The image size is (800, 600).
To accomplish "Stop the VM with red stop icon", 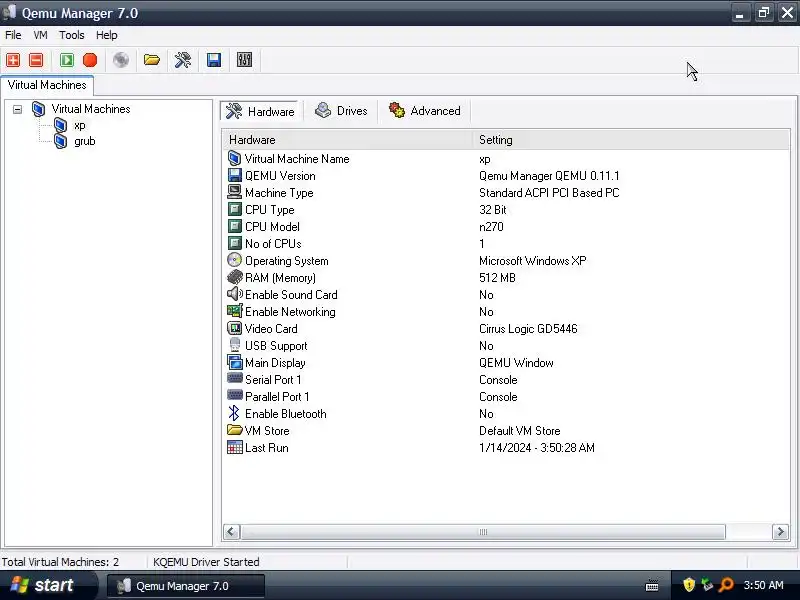I will coord(90,60).
